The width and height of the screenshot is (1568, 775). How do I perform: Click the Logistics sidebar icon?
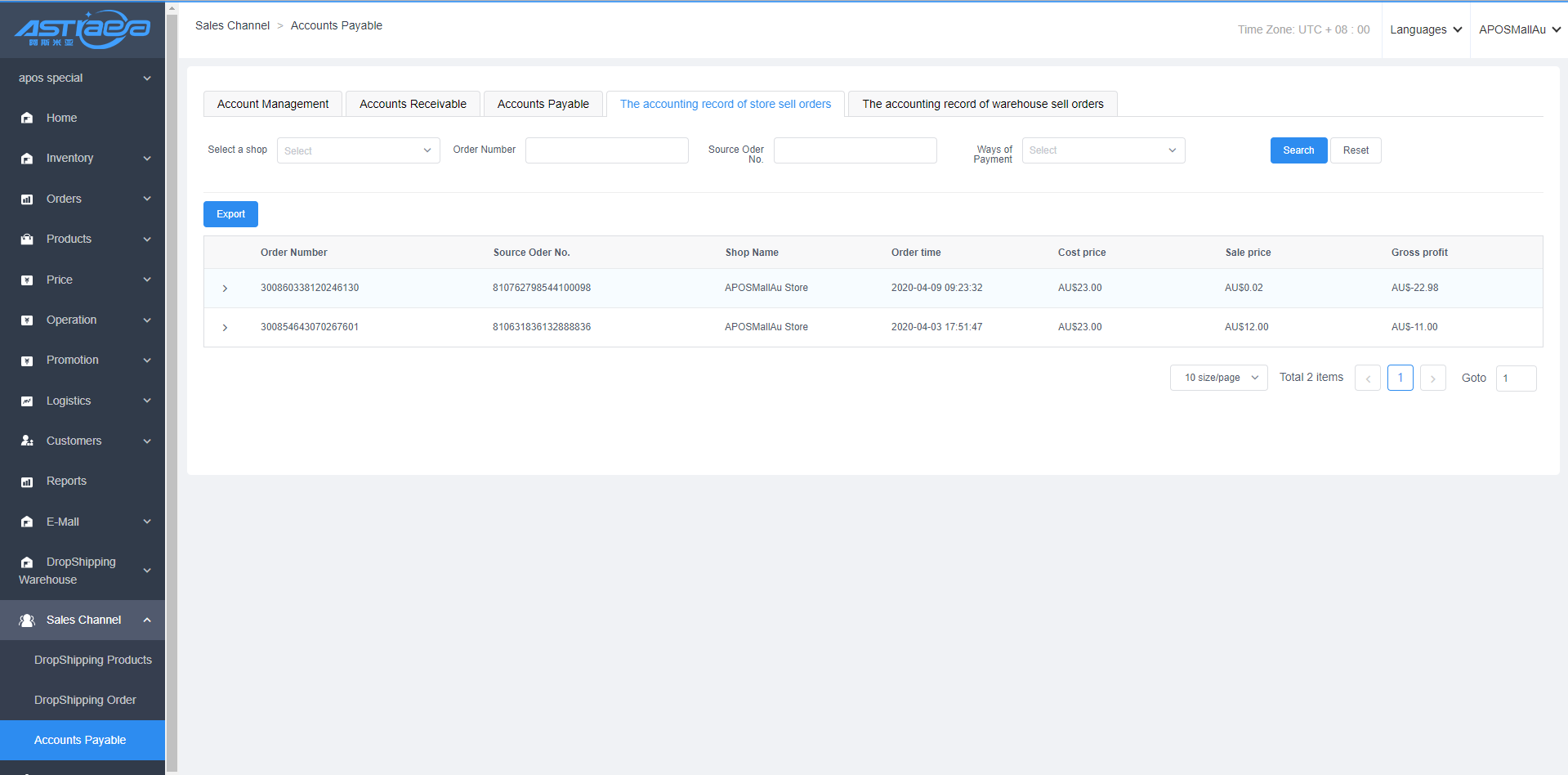click(x=27, y=401)
